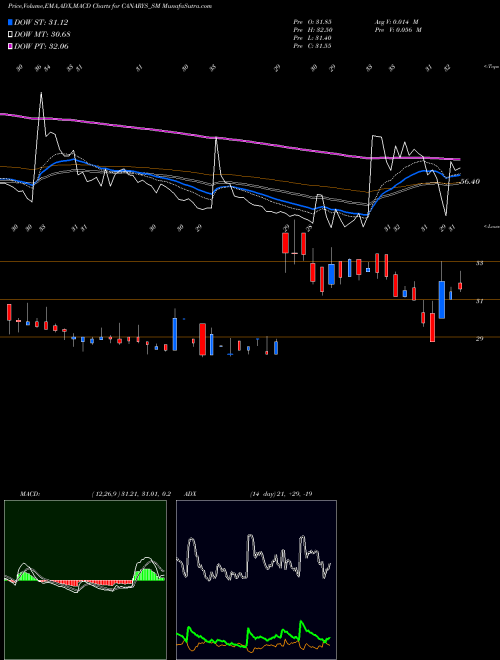The image size is (500, 660).
Task: Click the Pre O: 31.85 value
Action: pos(312,22)
